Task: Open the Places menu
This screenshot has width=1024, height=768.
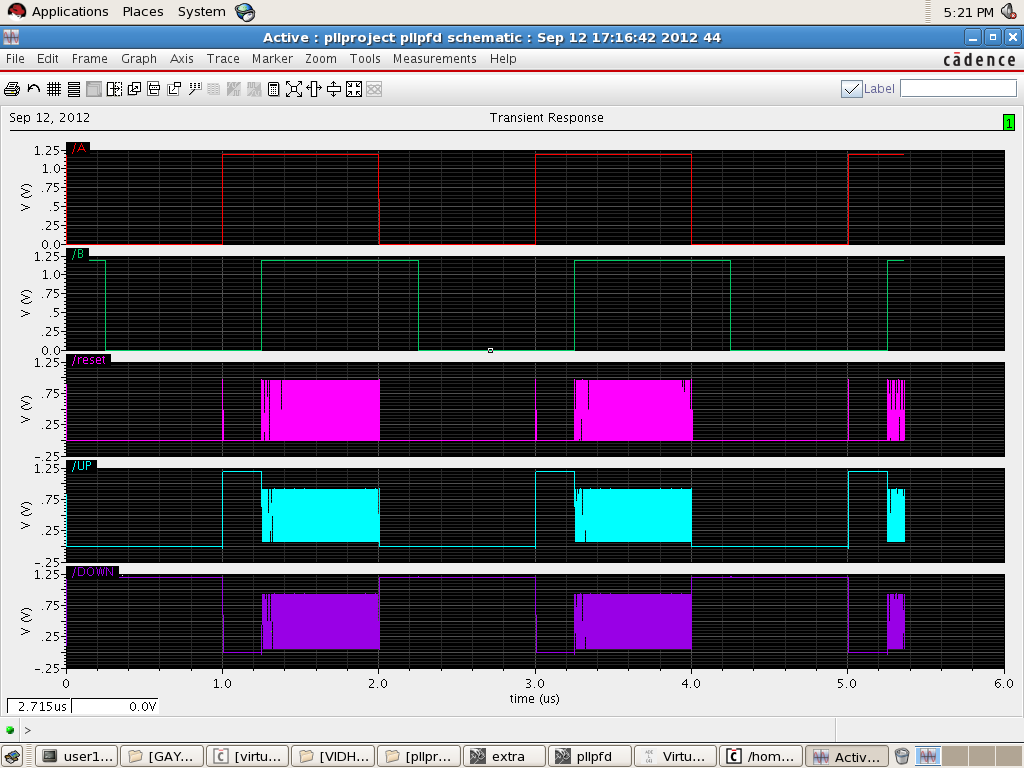Action: coord(143,12)
